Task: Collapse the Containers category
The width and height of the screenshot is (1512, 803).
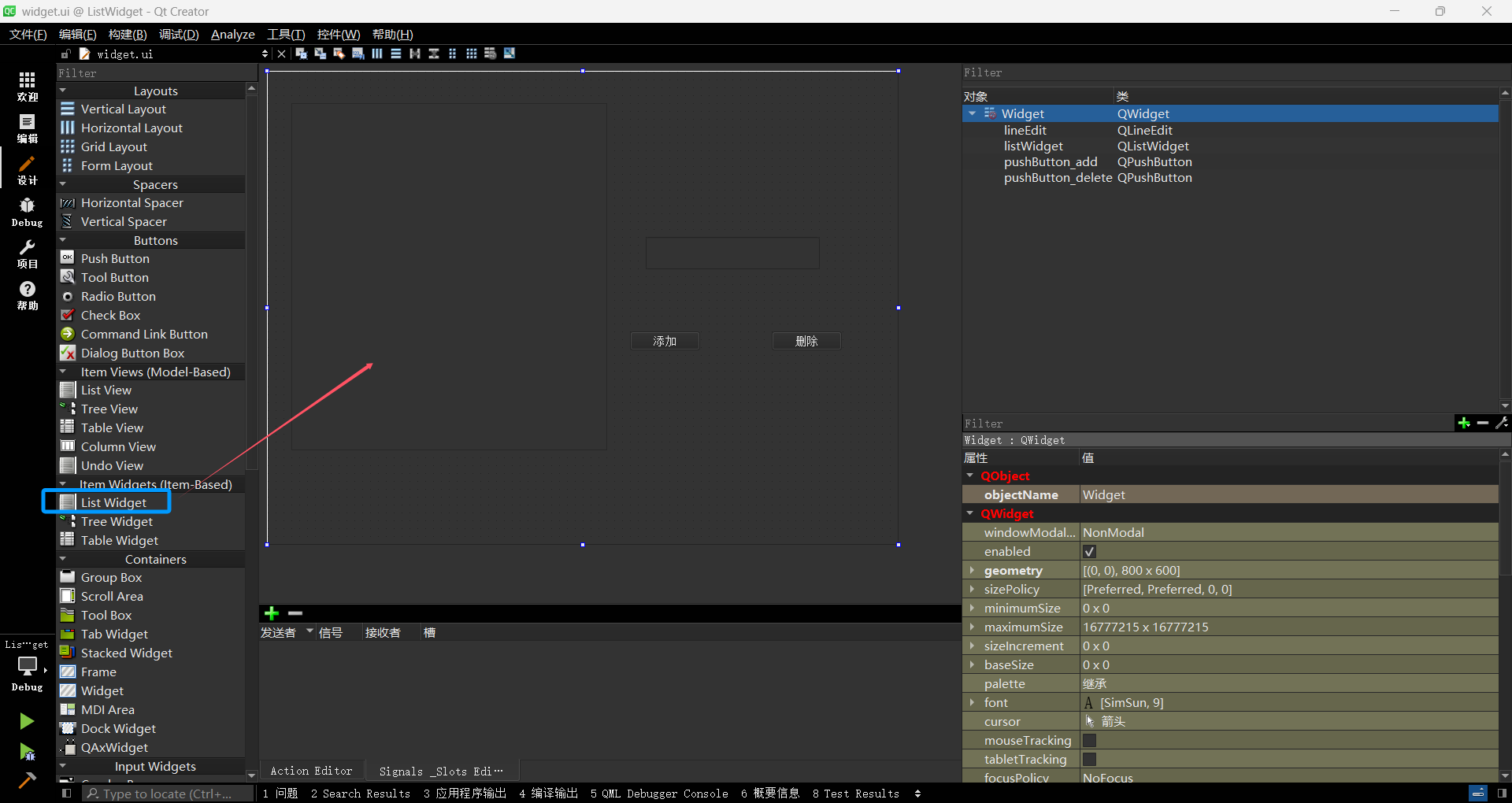Action: (63, 559)
